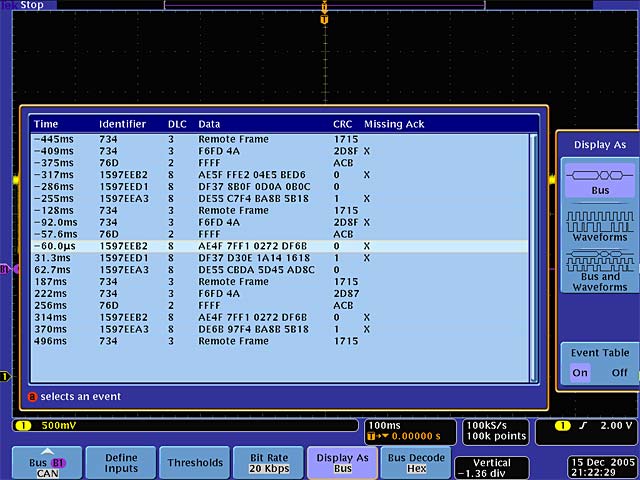Select the event row at 31.3ms

280,258
